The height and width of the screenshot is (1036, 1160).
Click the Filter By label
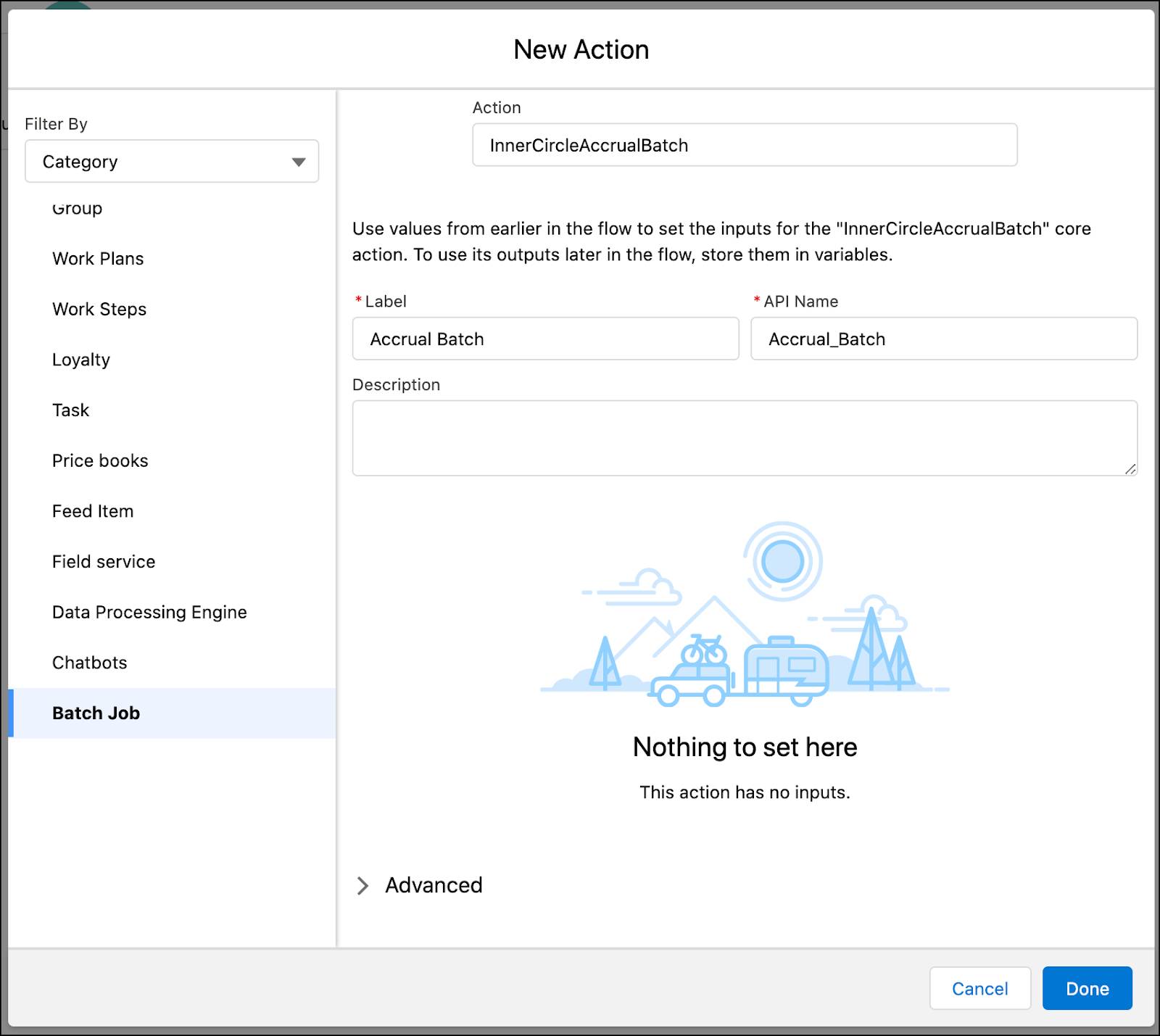56,124
